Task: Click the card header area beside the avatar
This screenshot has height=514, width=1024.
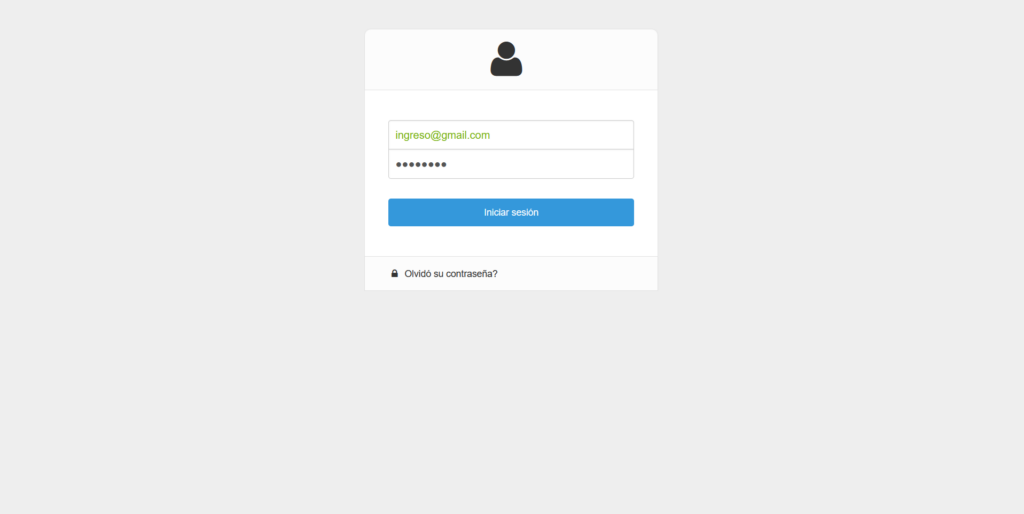Action: tap(588, 59)
